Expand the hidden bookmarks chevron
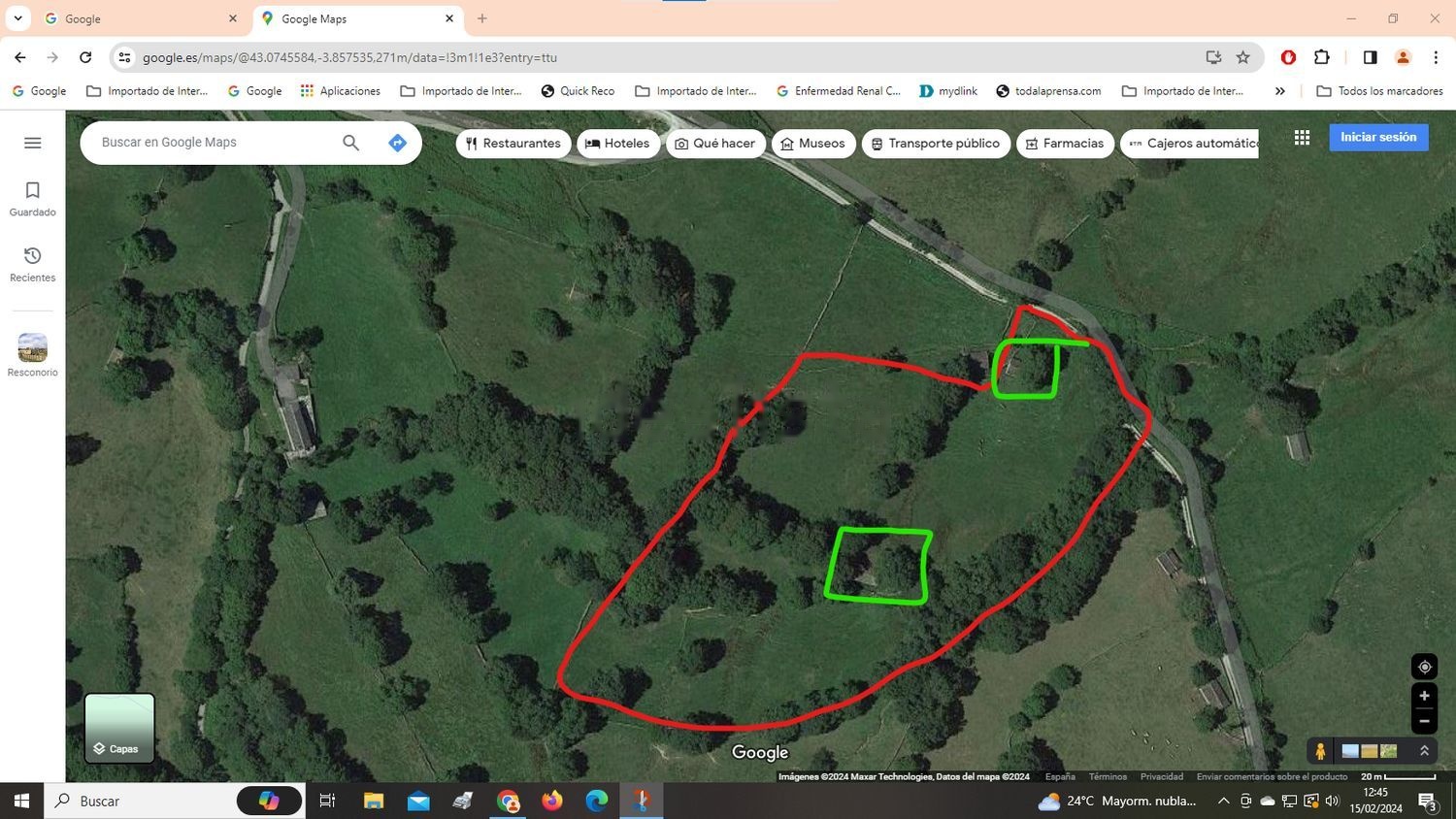Image resolution: width=1456 pixels, height=819 pixels. coord(1279,91)
